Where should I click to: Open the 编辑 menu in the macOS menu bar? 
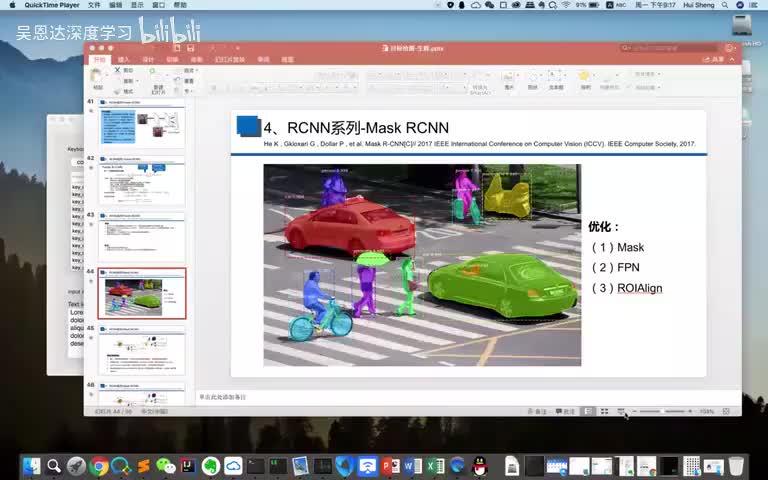pos(116,5)
